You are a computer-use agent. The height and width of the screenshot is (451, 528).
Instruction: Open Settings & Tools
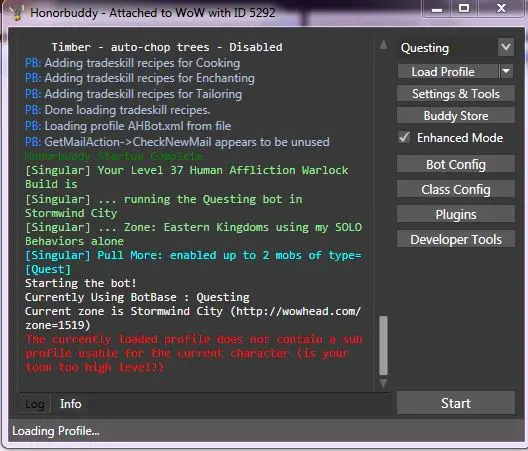(456, 94)
